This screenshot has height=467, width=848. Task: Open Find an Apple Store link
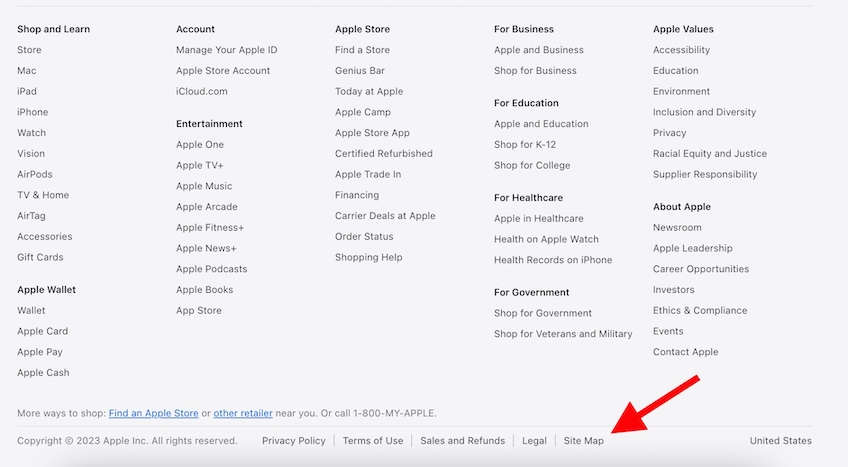click(154, 413)
